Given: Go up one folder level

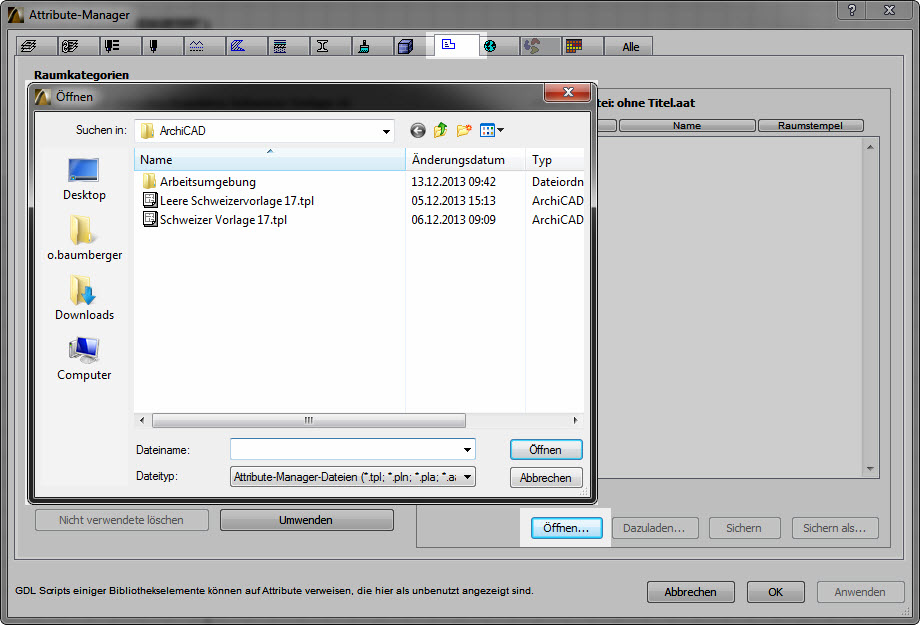Looking at the screenshot, I should pos(441,130).
